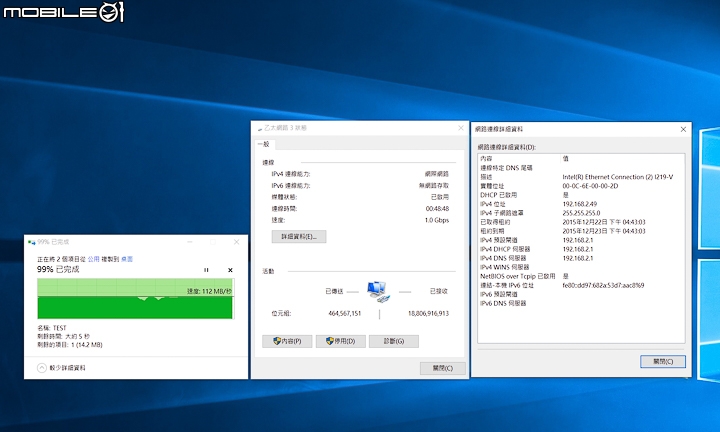Click the 速度: 112 MB/秒 label
This screenshot has height=432, width=720.
209,291
